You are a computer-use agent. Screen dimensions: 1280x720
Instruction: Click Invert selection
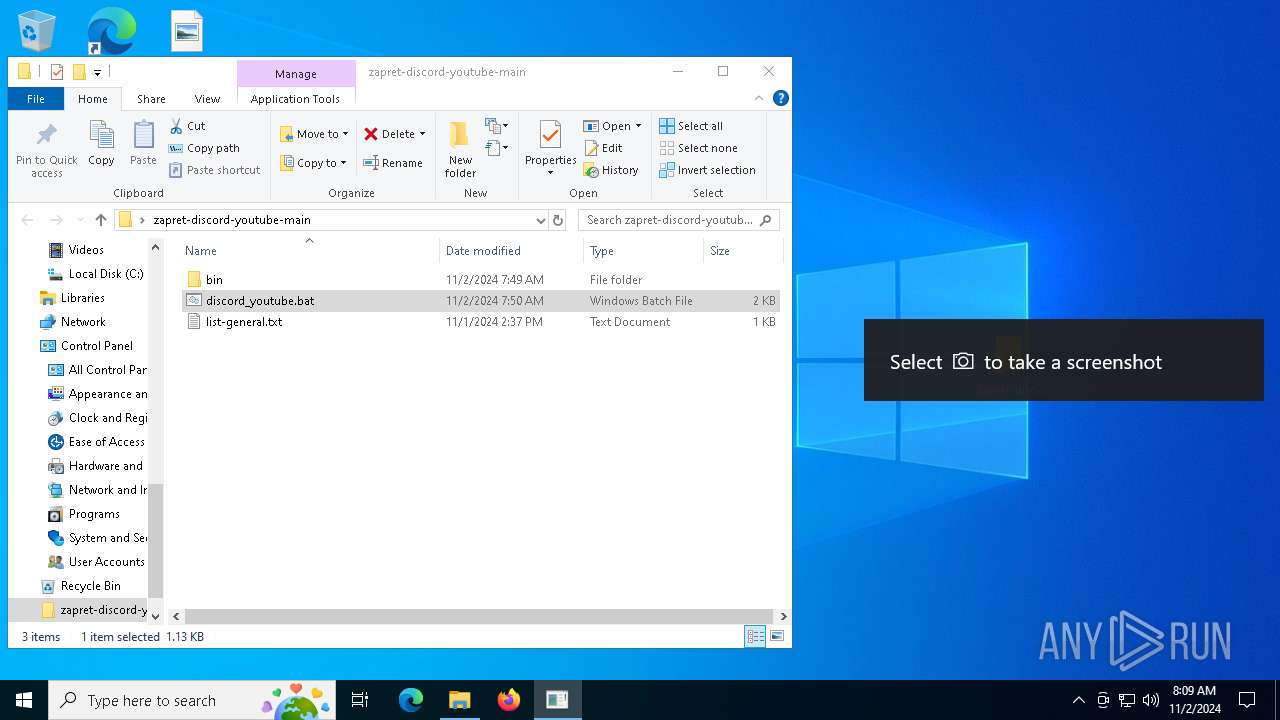tap(707, 170)
